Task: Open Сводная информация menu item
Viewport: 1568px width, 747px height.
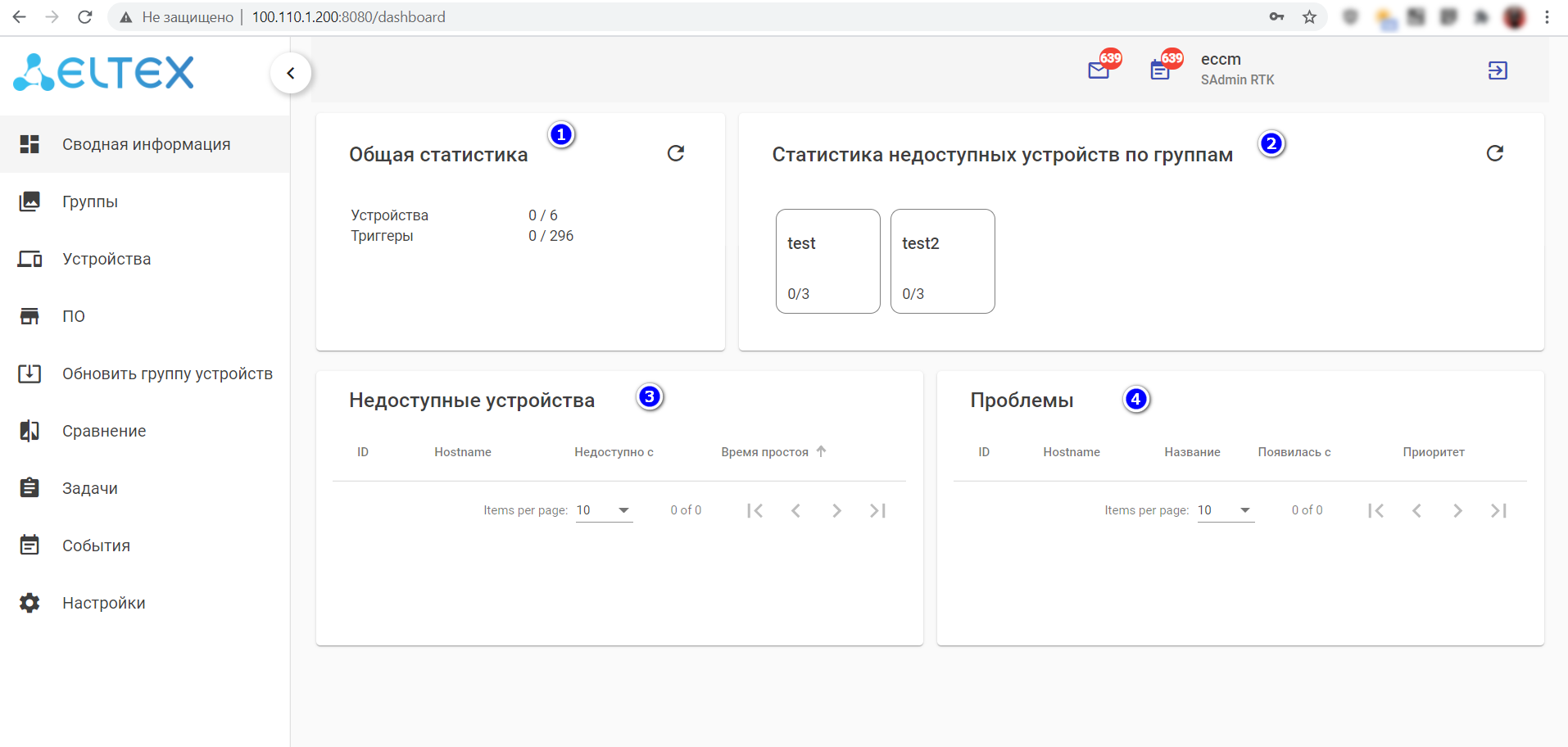Action: coord(145,144)
